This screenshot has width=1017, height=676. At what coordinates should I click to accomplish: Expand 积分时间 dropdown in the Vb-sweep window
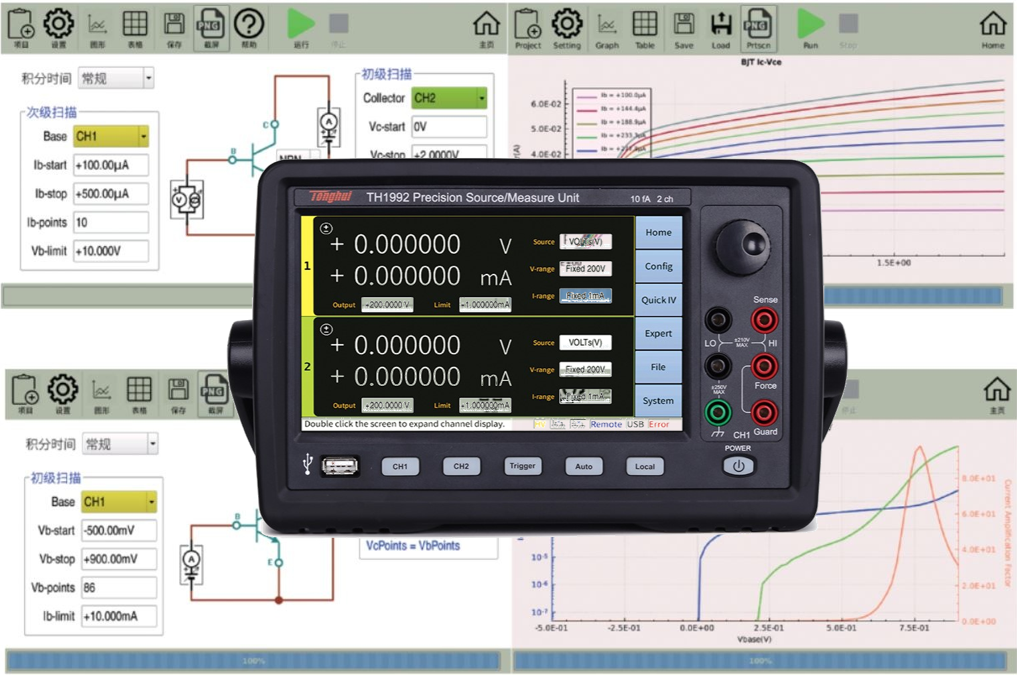coord(120,444)
